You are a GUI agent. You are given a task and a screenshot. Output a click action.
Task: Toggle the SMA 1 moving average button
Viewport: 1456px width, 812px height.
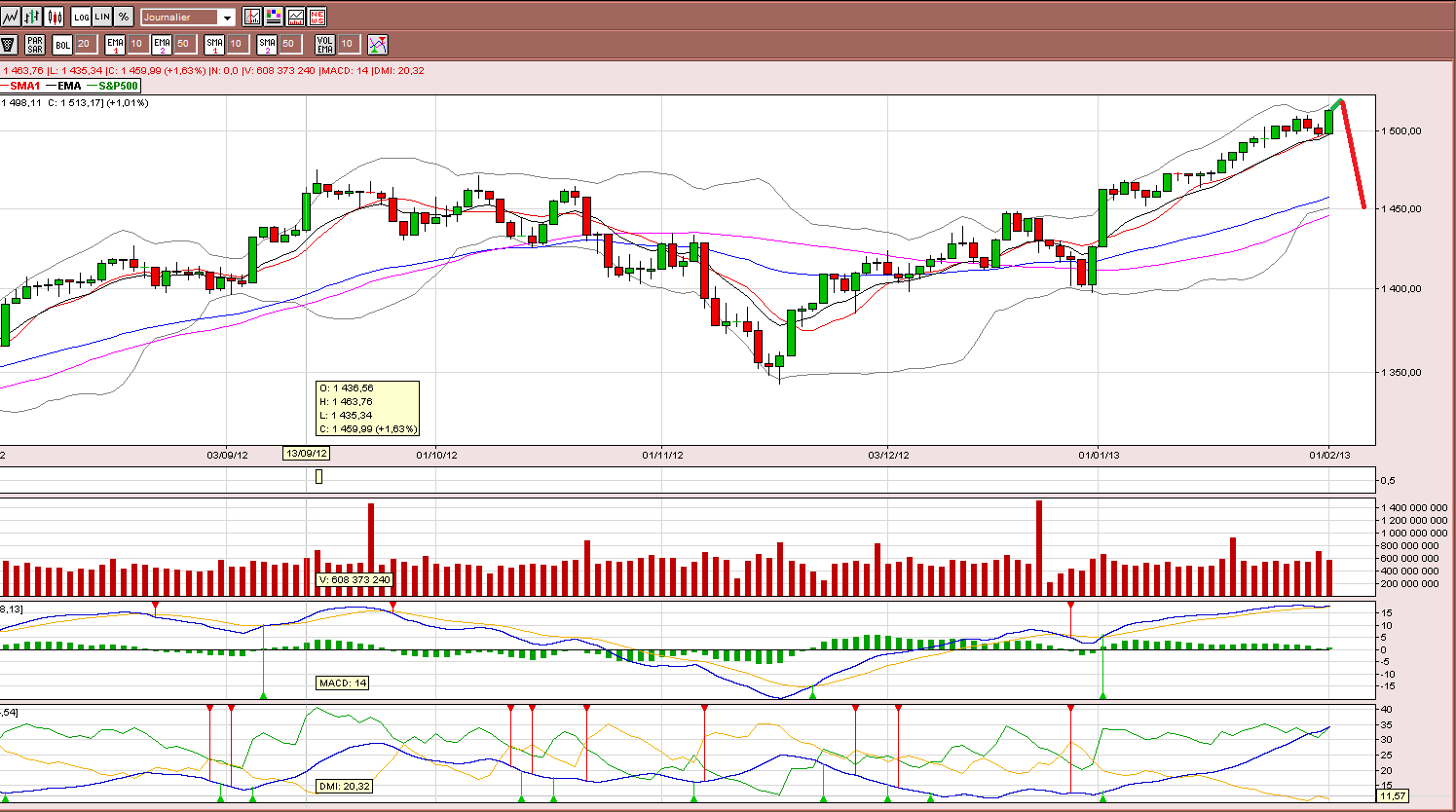214,44
